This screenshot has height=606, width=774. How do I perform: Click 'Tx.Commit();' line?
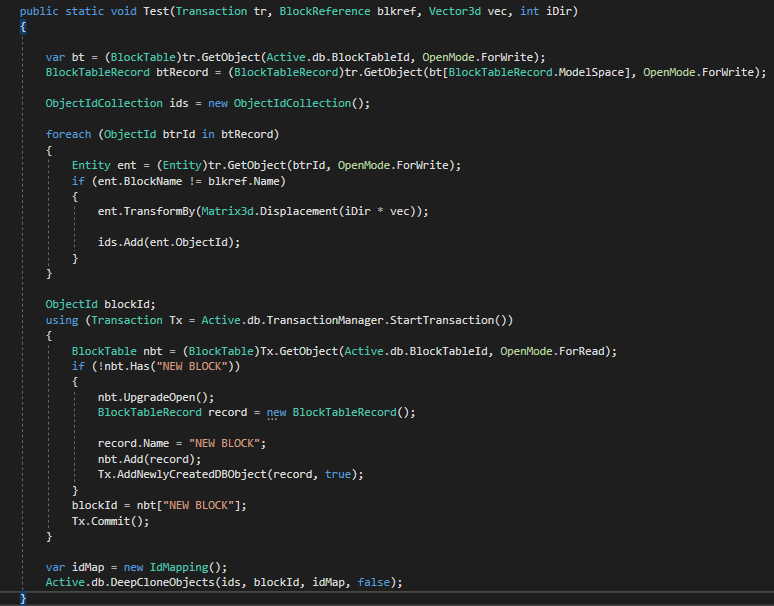pyautogui.click(x=110, y=522)
